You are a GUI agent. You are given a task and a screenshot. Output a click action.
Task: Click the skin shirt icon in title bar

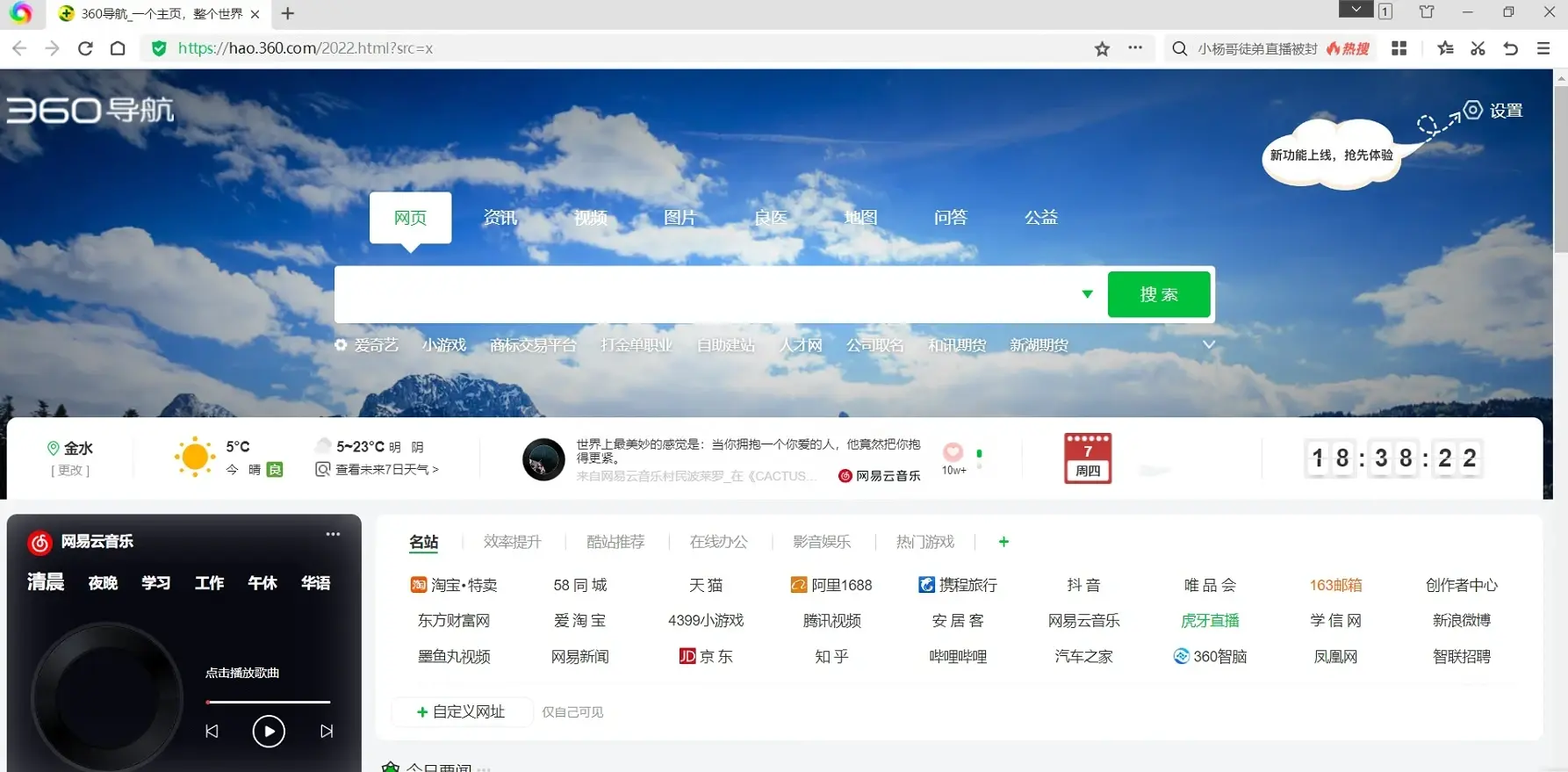[x=1427, y=11]
